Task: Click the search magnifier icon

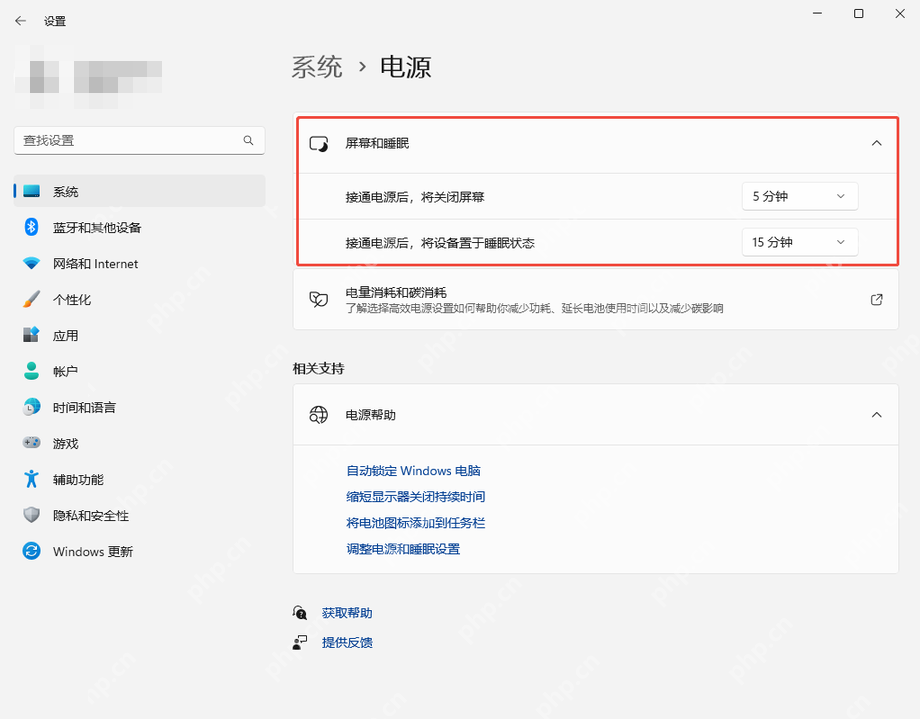Action: (x=248, y=140)
